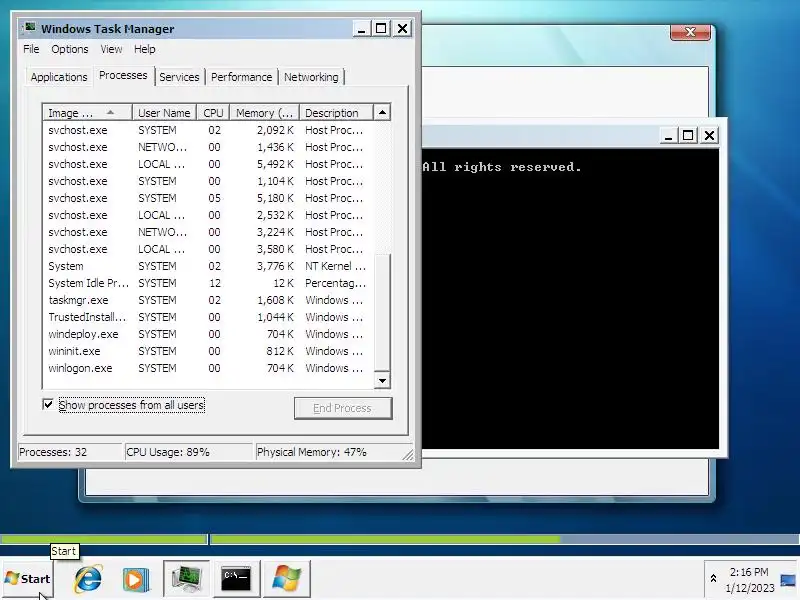
Task: Select svchost.exe using 5,492 K memory
Action: click(208, 164)
